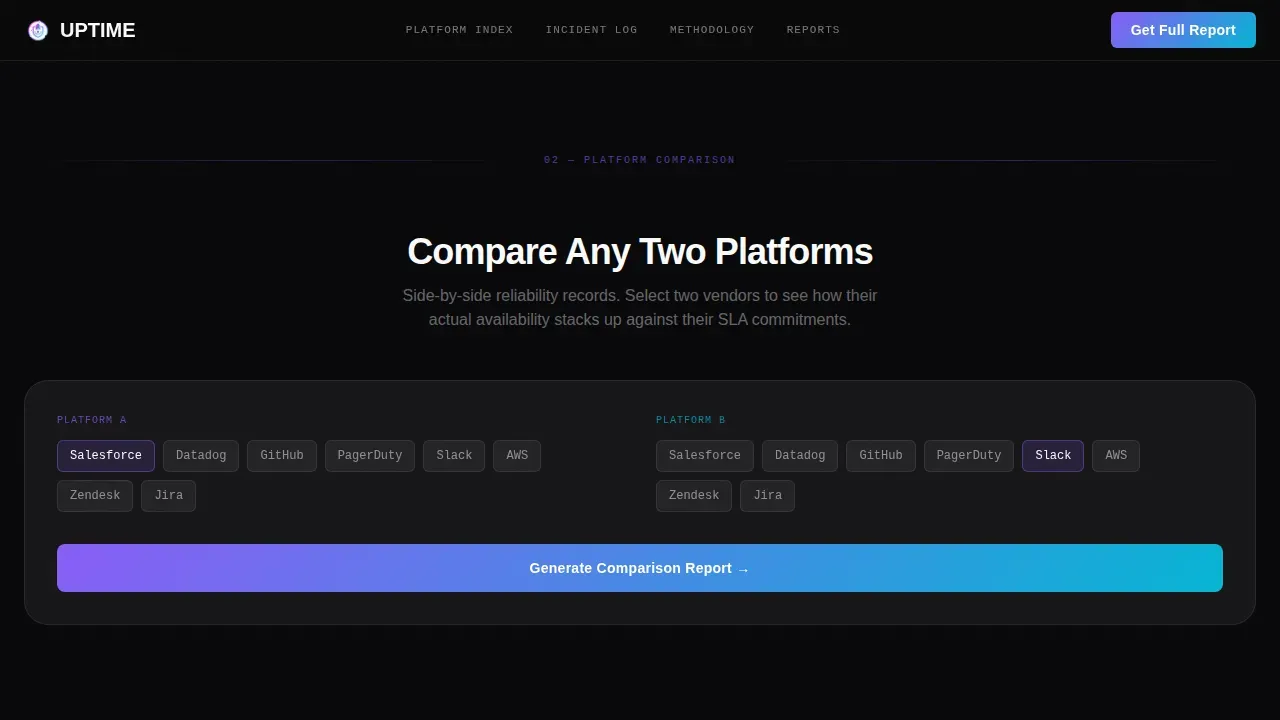The image size is (1280, 720).
Task: Pick PagerDuty in the Platform A group
Action: tap(370, 456)
